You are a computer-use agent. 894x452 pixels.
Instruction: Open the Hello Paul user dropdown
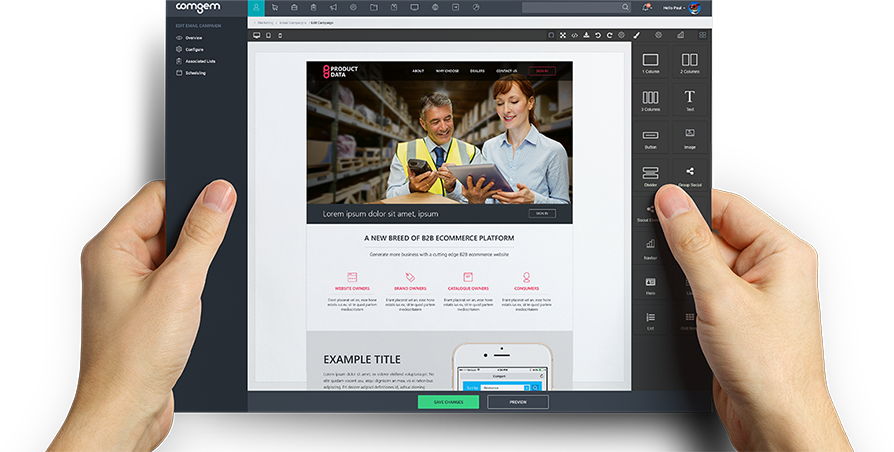coord(674,8)
